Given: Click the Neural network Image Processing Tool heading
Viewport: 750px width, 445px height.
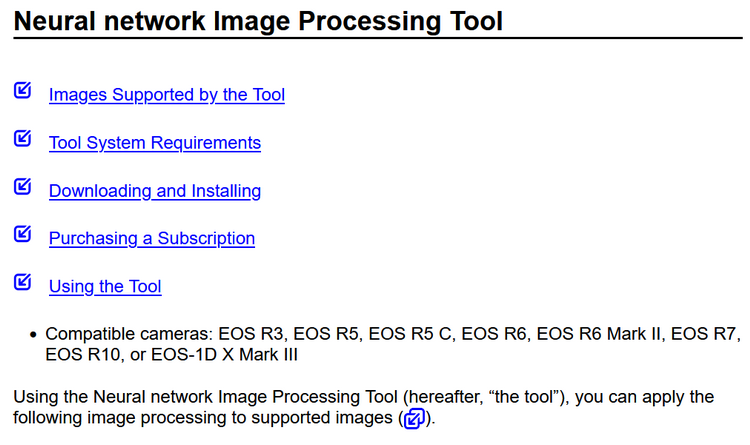Looking at the screenshot, I should pos(258,21).
